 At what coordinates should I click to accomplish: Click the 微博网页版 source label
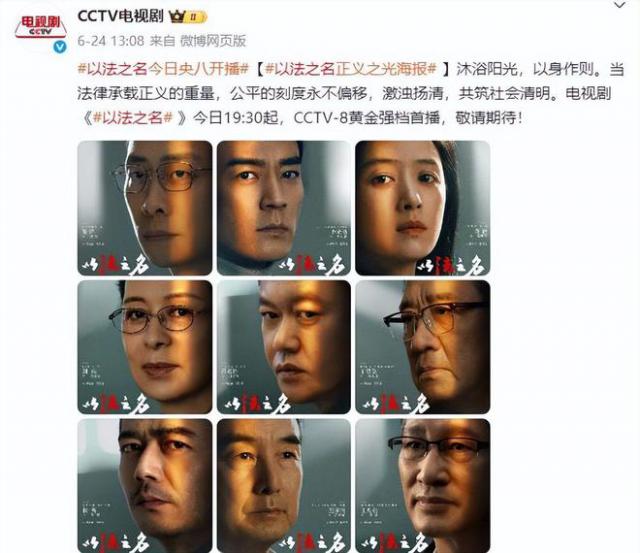213,41
